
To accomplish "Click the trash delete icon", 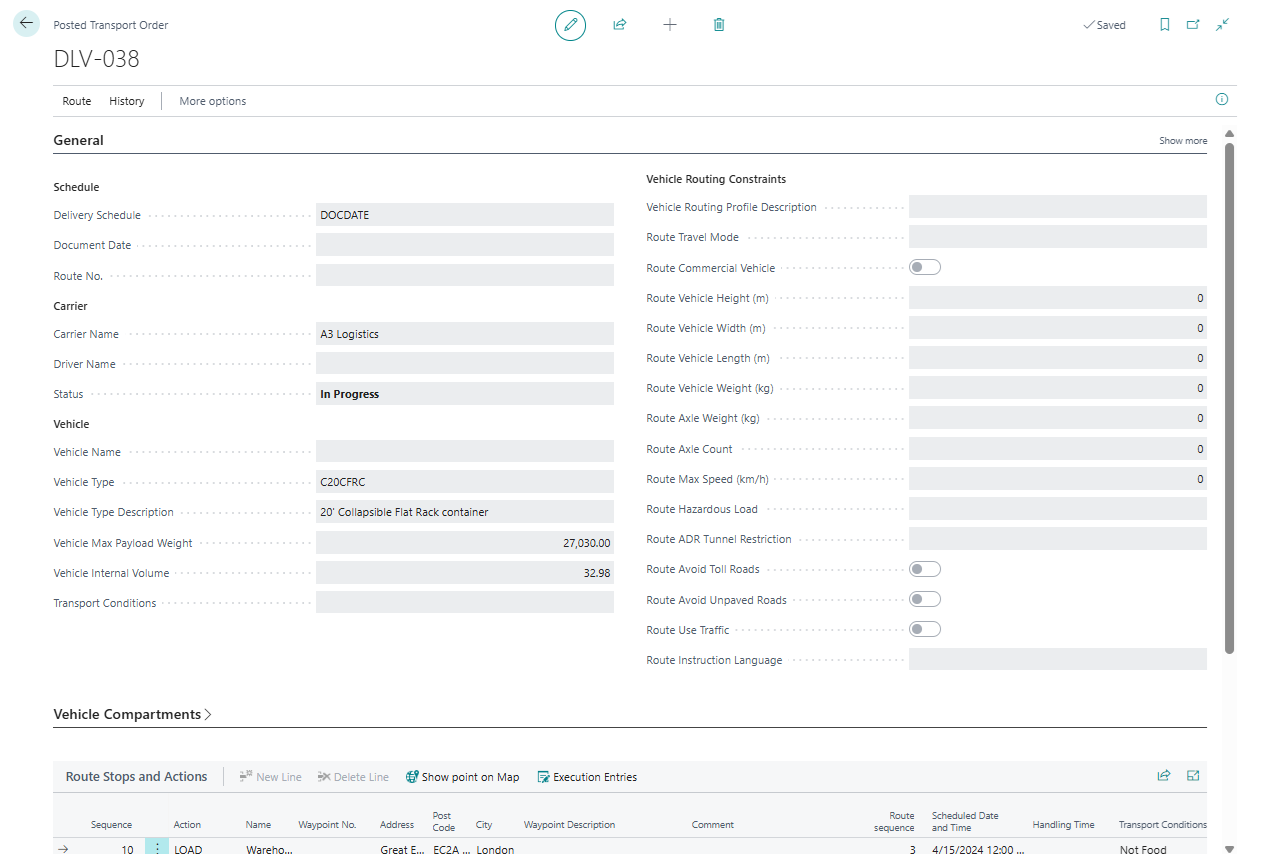I will [x=719, y=25].
